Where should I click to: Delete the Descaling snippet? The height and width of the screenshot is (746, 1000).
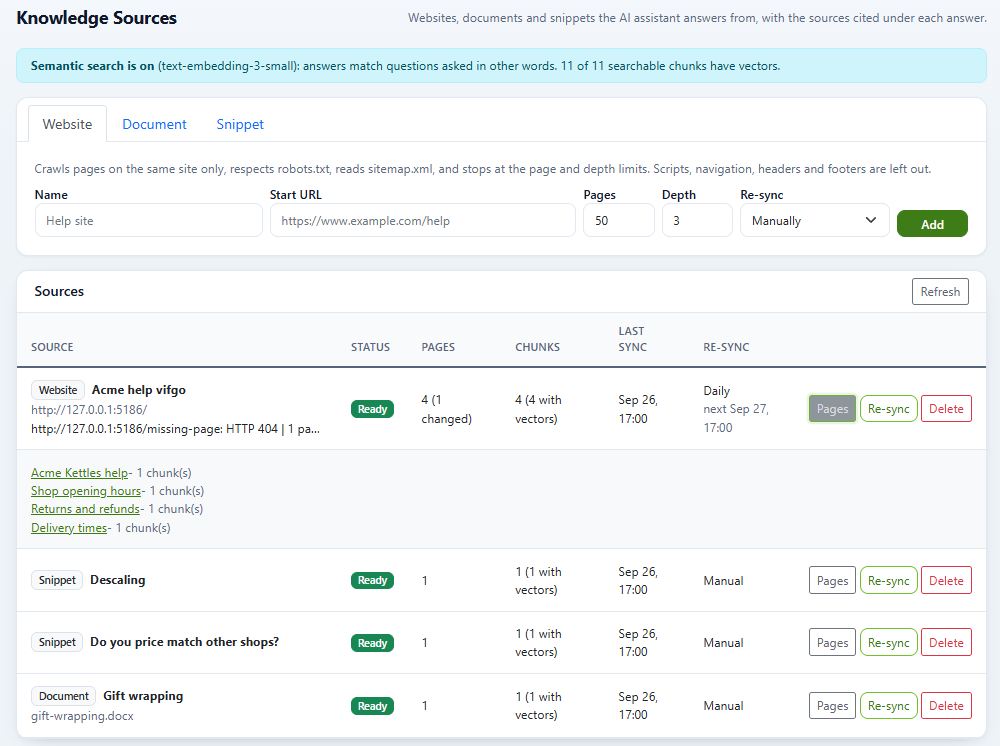click(x=946, y=580)
